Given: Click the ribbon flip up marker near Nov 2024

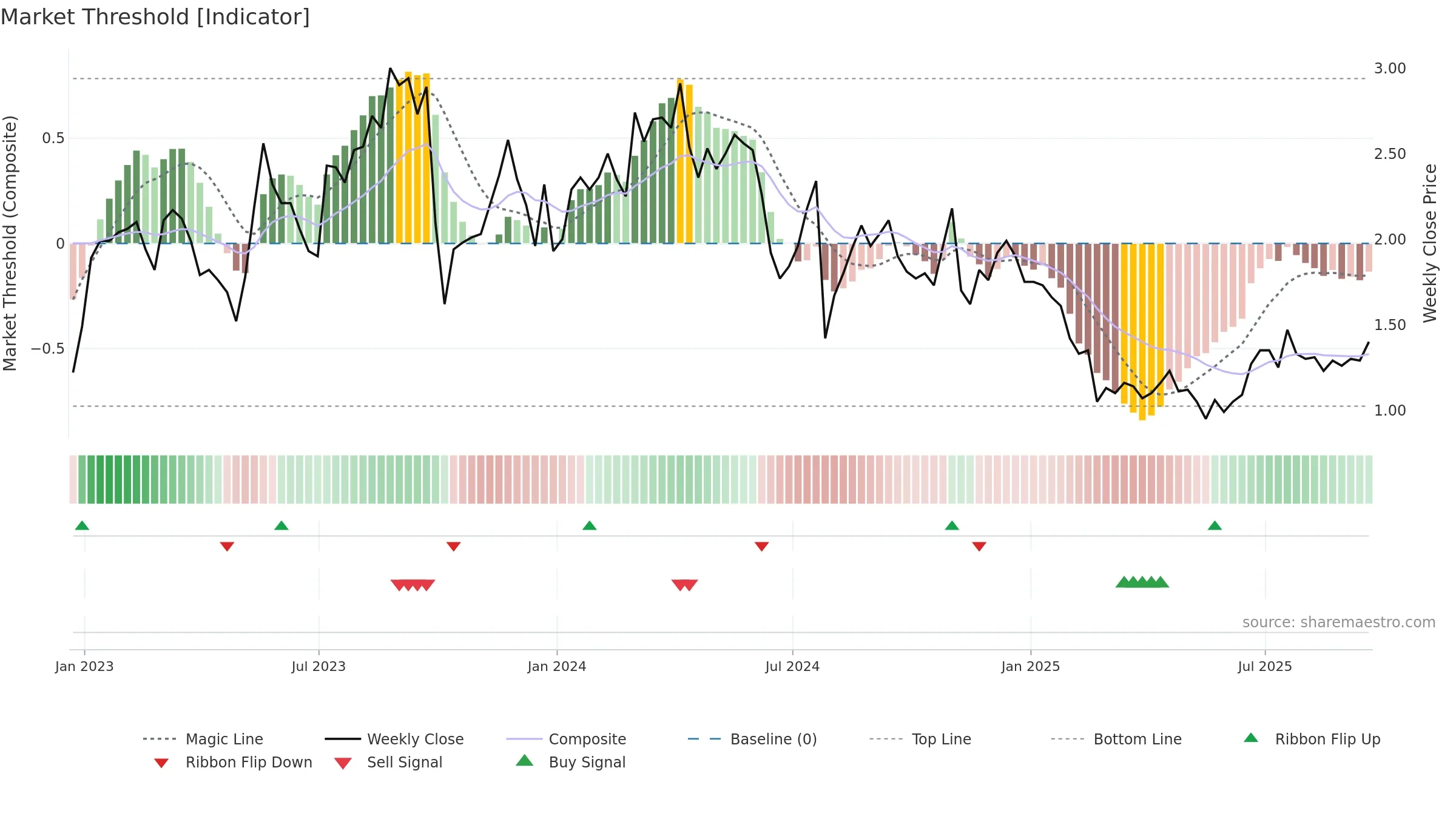Looking at the screenshot, I should [x=952, y=525].
